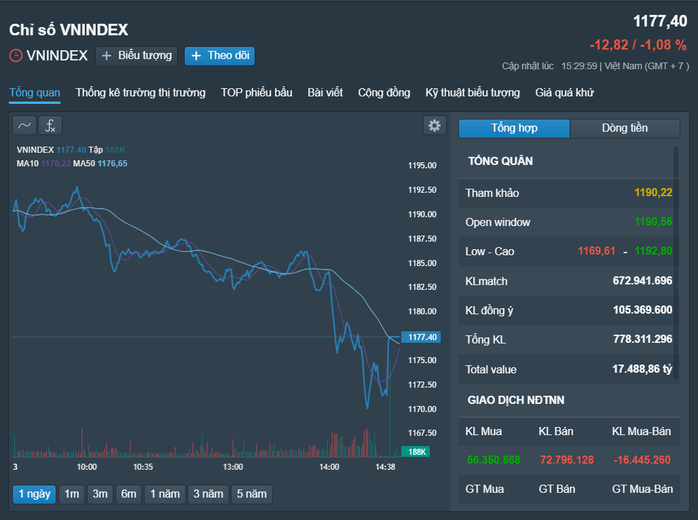Image resolution: width=698 pixels, height=520 pixels.
Task: Click the VNINDEX 1177.40 chart legend
Action: tap(51, 150)
